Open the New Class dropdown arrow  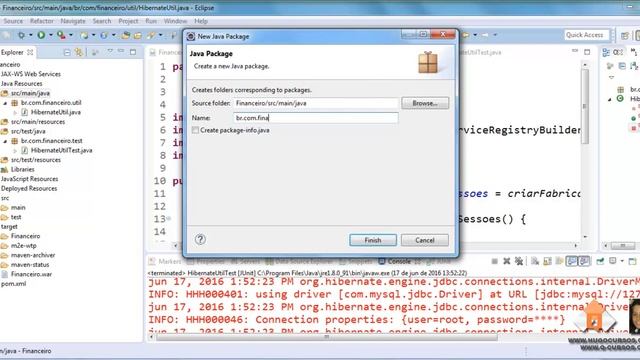point(113,36)
